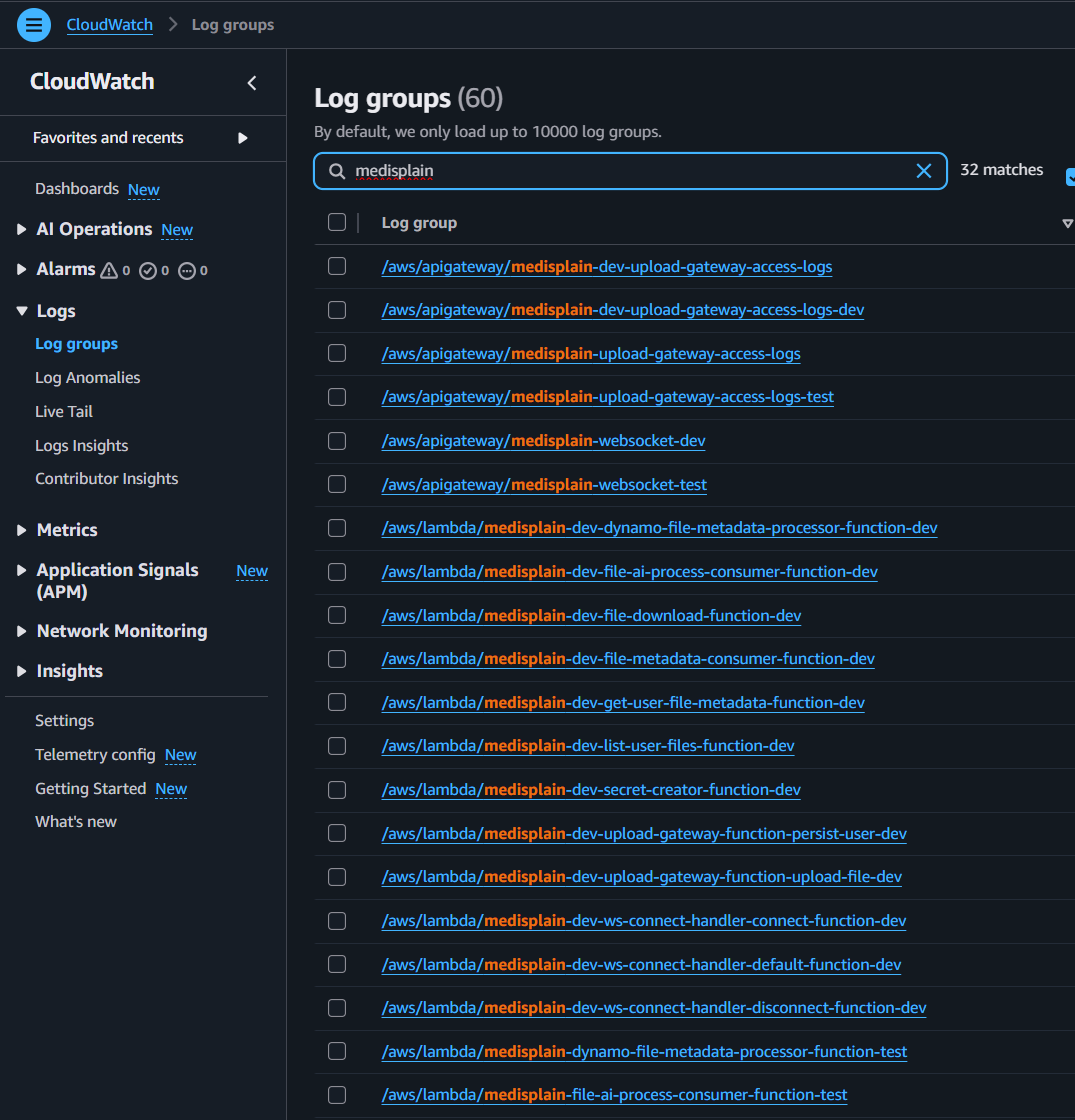The width and height of the screenshot is (1075, 1120).
Task: Check the medisplain-websocket-test row checkbox
Action: tap(337, 484)
